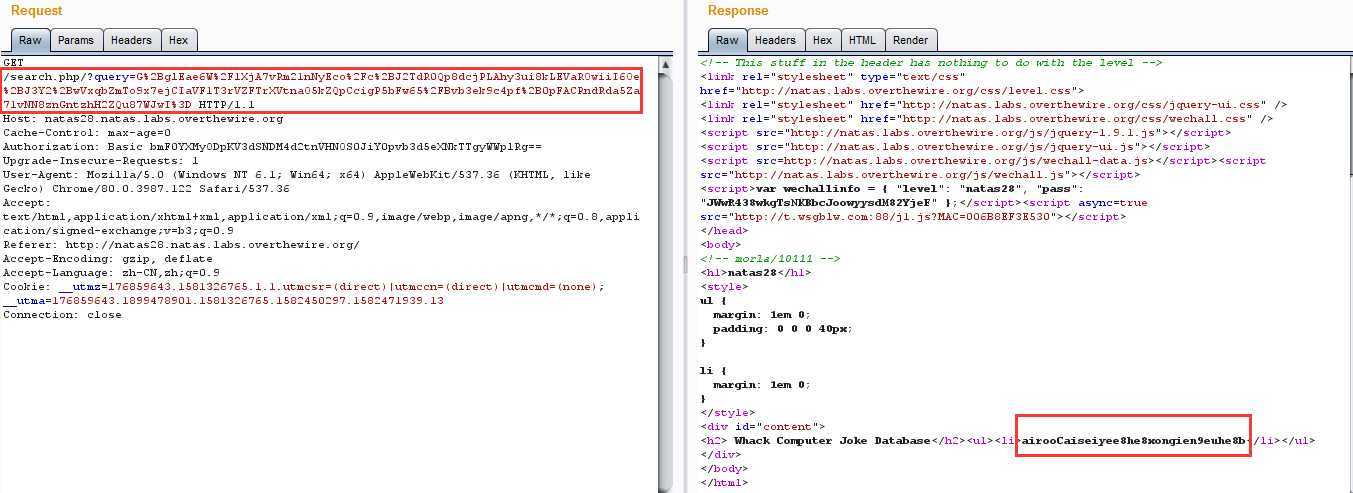Click the __utma cookie value line

pyautogui.click(x=223, y=300)
